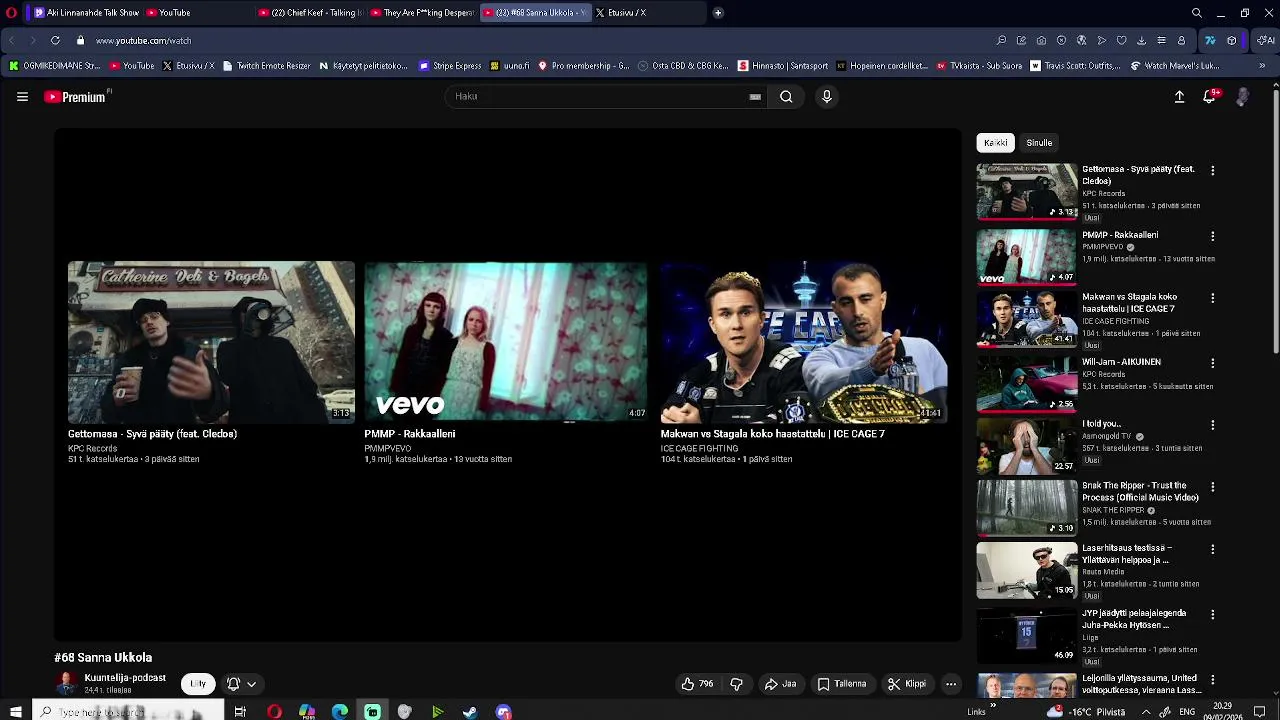
Task: Open the Twitch Emote Resizer bookmark
Action: coord(266,66)
